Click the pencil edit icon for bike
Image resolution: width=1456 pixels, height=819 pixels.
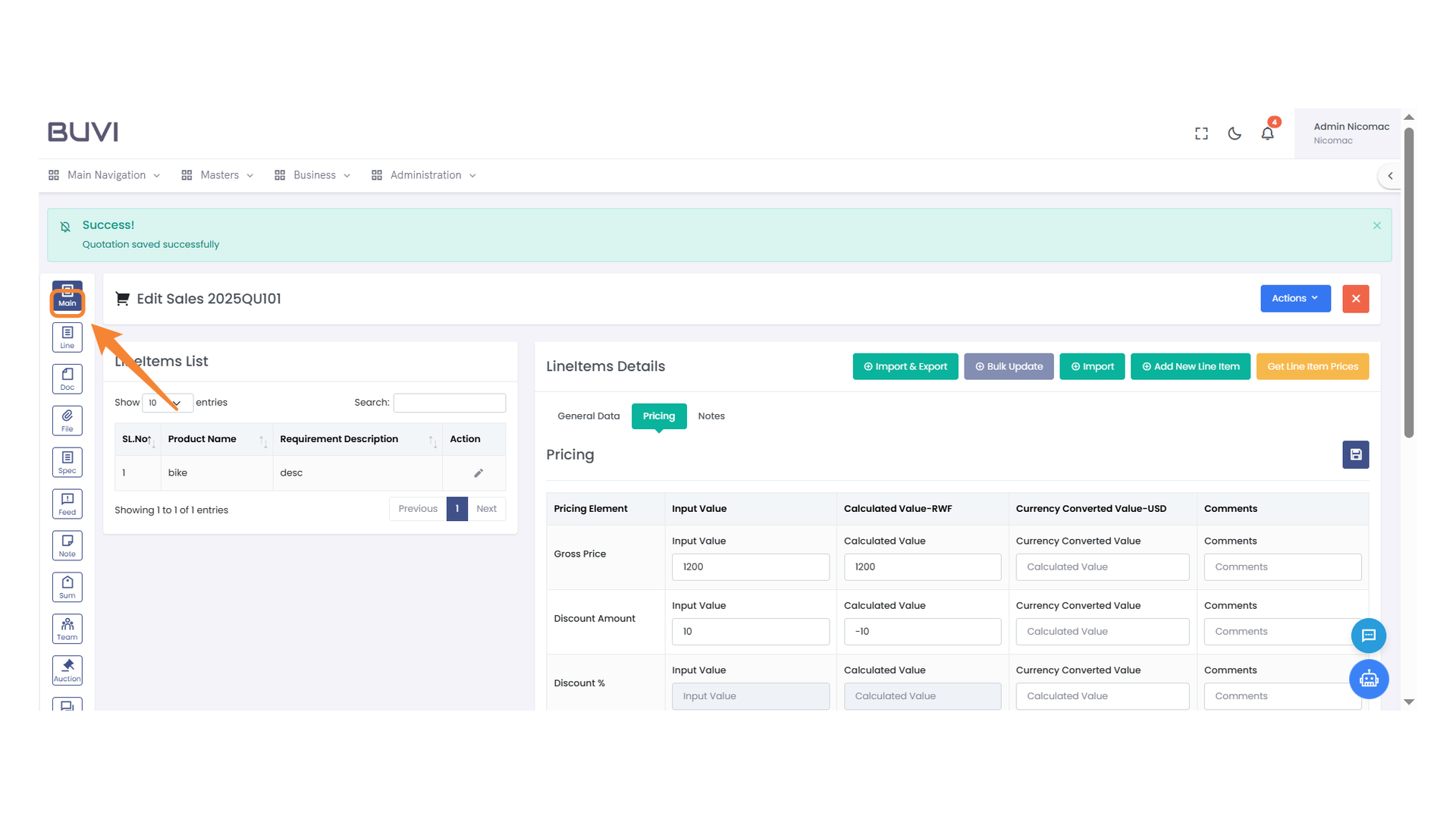pyautogui.click(x=479, y=473)
